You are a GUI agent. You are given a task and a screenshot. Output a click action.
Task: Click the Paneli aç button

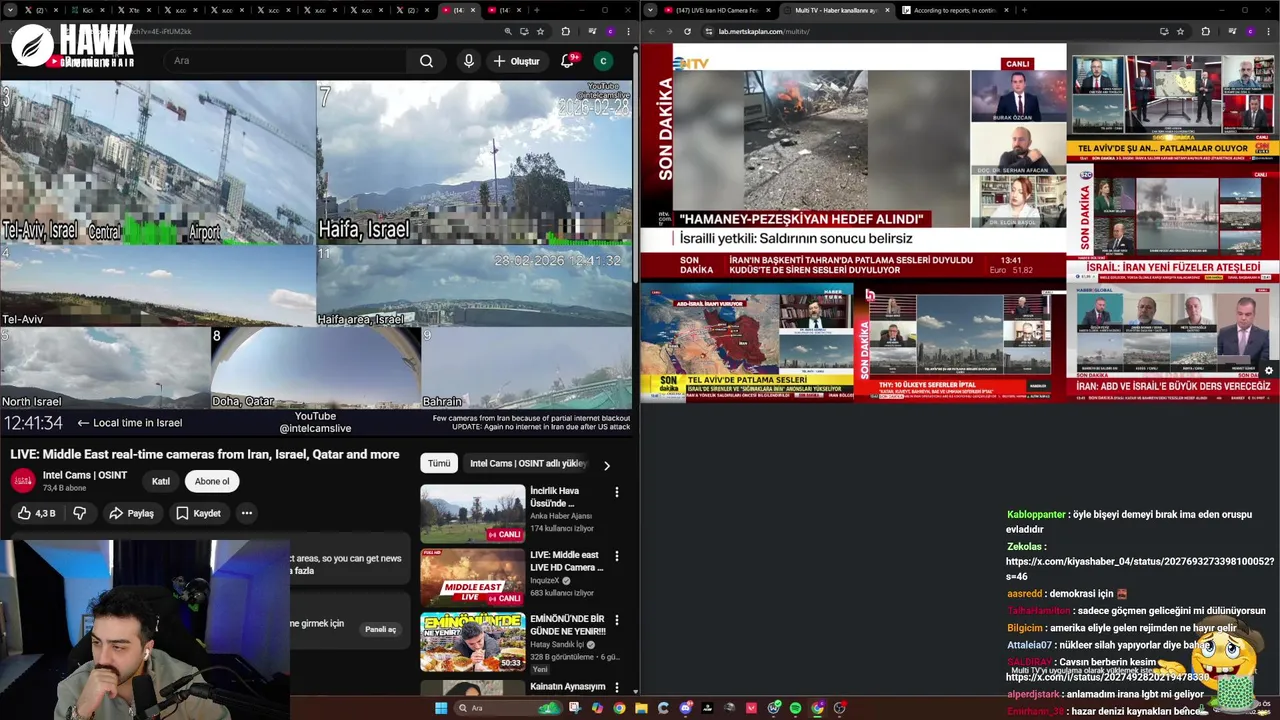pos(380,629)
